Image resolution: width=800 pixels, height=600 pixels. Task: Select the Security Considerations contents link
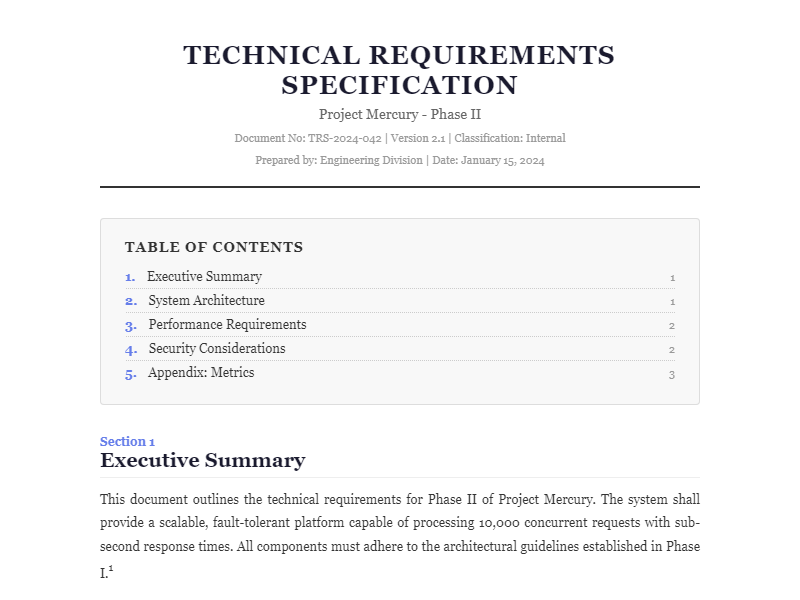217,349
